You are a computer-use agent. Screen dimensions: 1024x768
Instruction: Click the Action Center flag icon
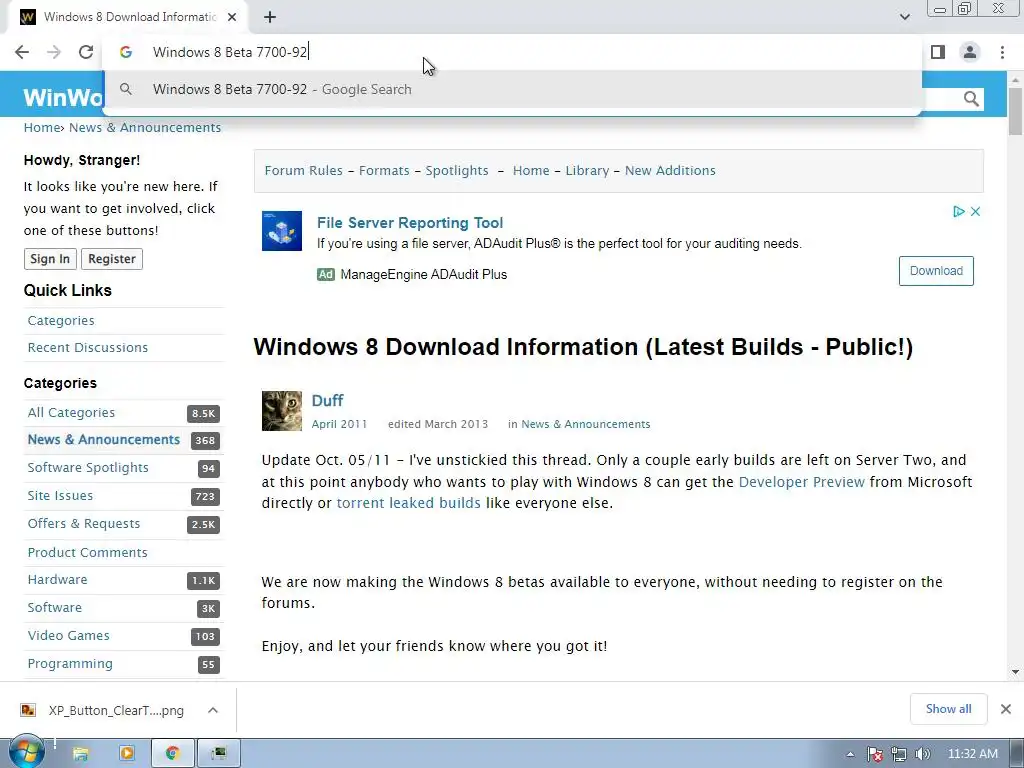874,754
